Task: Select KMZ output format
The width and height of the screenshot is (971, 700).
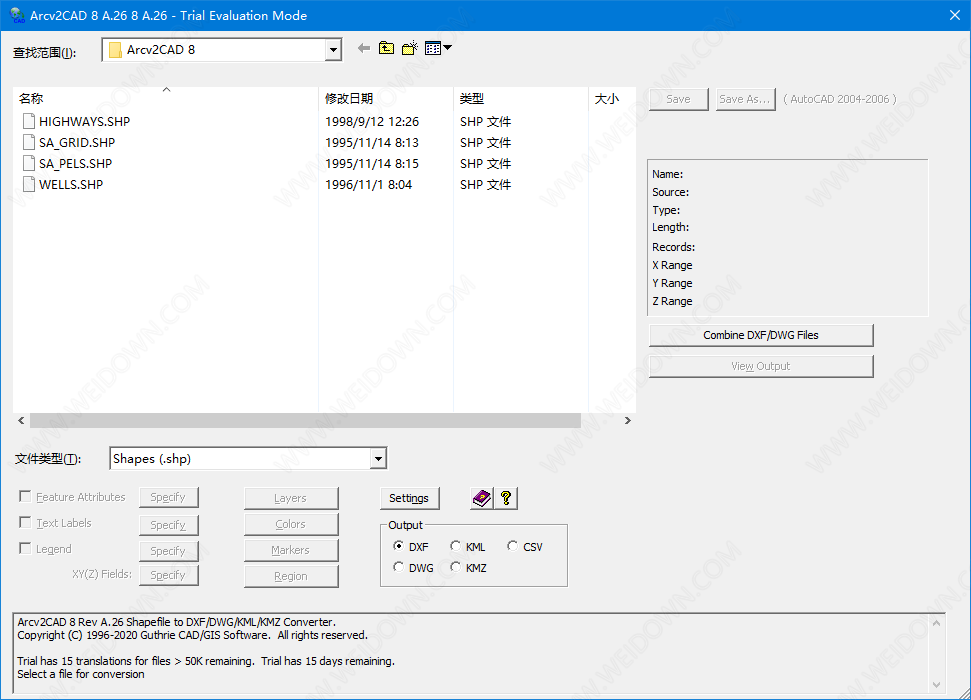Action: [455, 567]
